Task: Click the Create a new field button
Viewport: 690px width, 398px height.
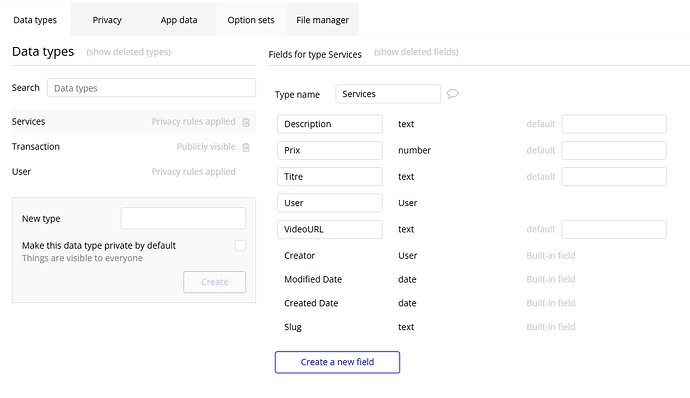Action: pyautogui.click(x=338, y=362)
